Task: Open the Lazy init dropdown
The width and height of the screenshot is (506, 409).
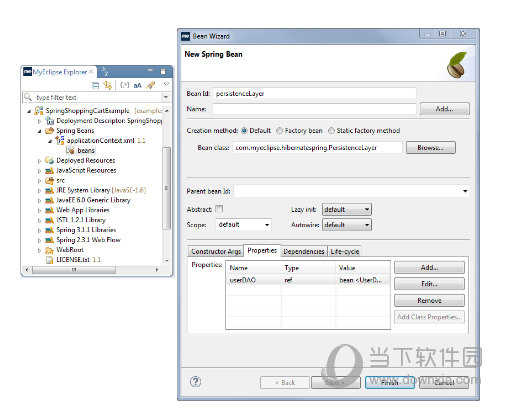Action: pos(347,210)
